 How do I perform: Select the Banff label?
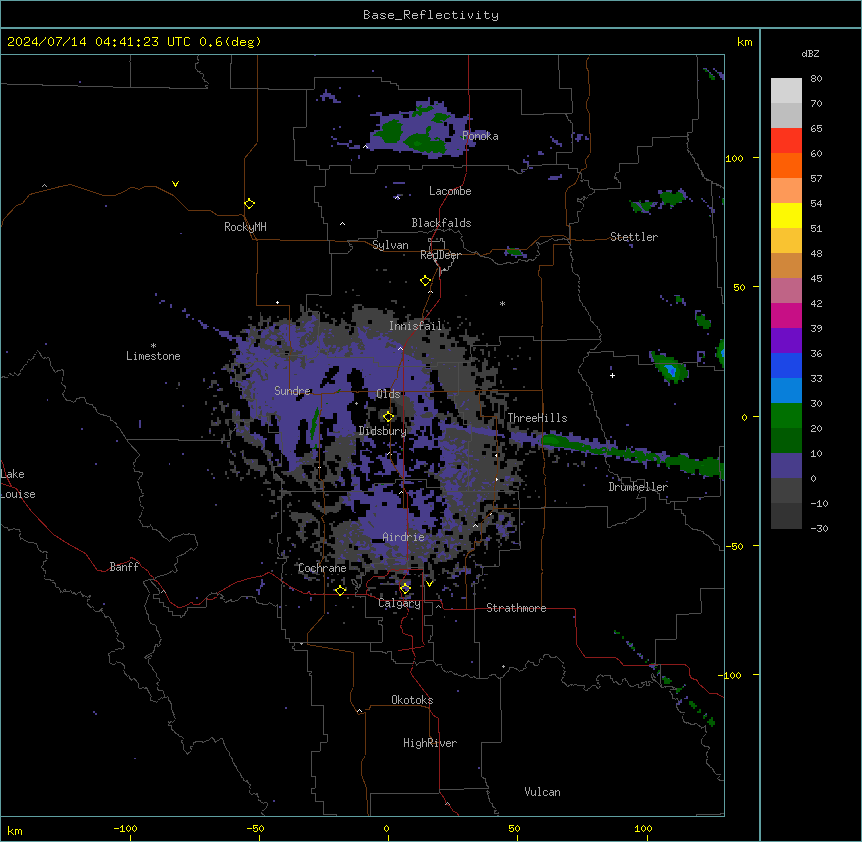[x=124, y=567]
